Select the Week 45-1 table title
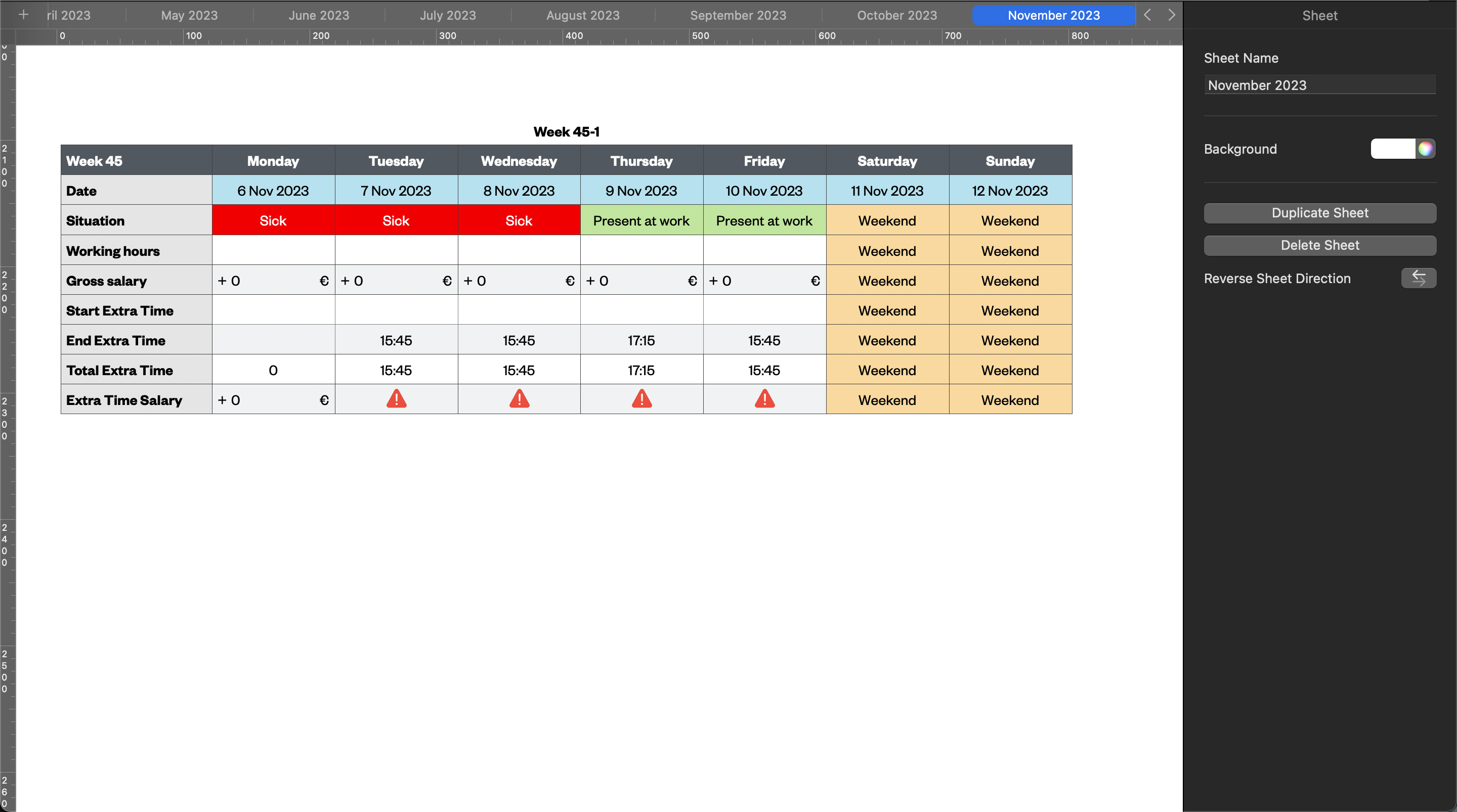The height and width of the screenshot is (812, 1457). (x=566, y=132)
